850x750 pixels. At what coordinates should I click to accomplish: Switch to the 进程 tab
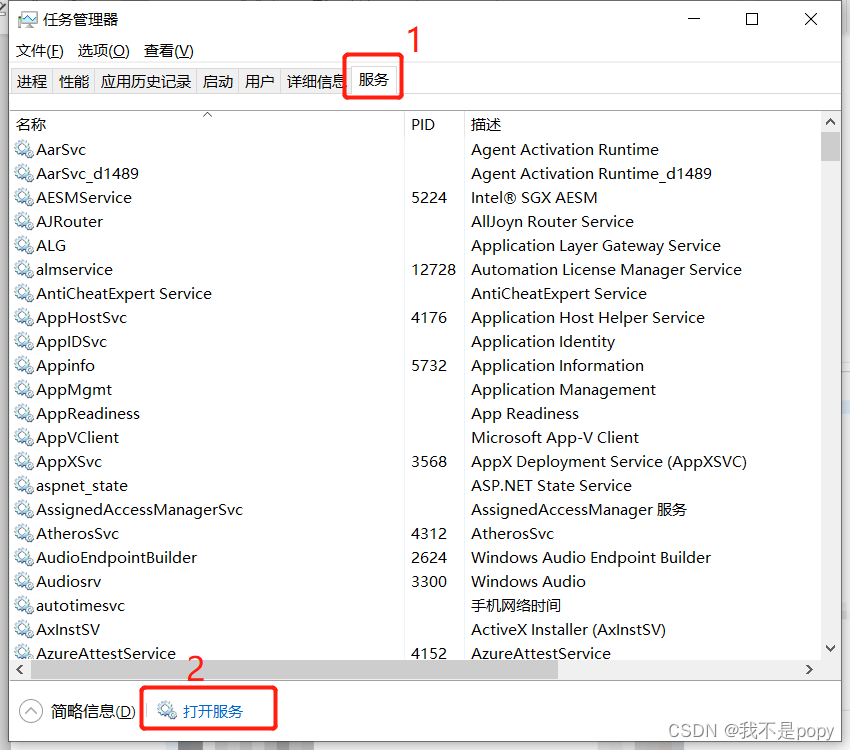click(x=32, y=81)
